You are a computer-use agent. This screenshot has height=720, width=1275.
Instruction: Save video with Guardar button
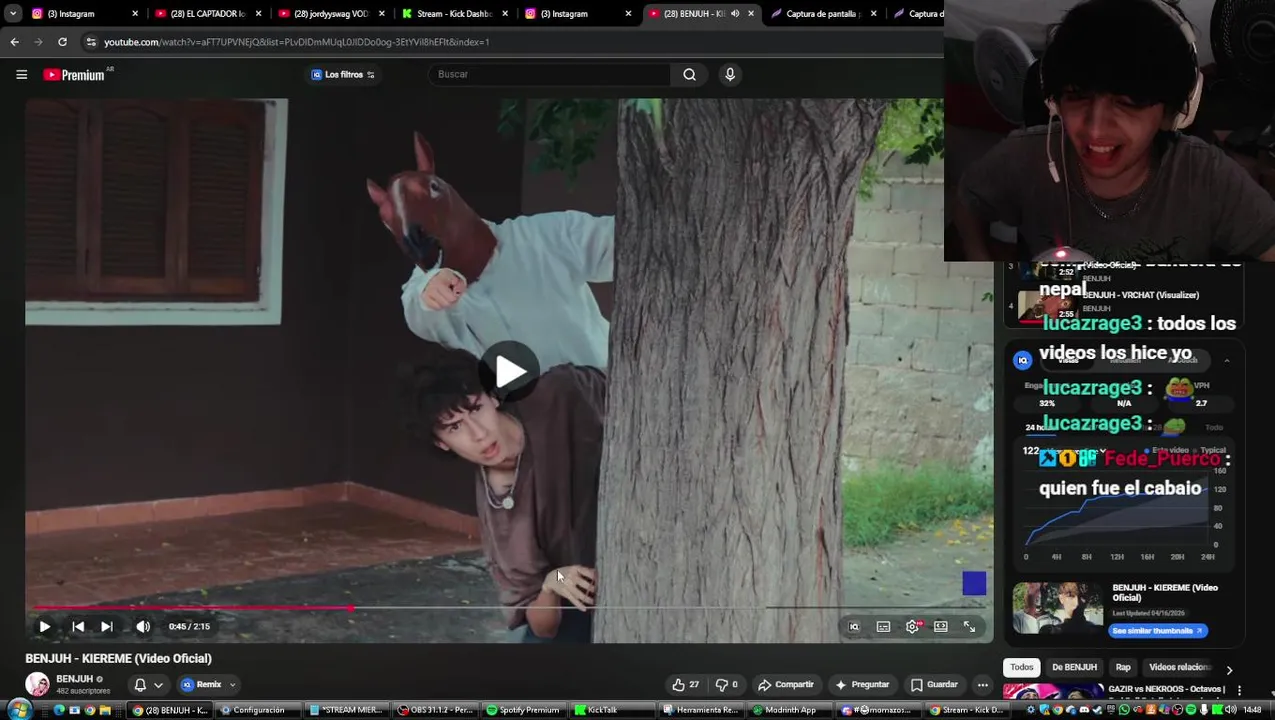934,685
